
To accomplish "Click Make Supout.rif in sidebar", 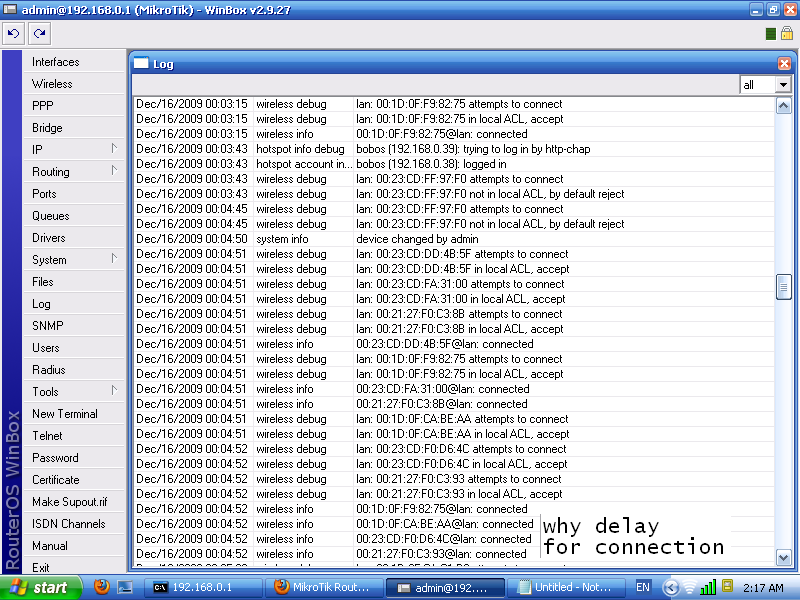I will click(74, 502).
